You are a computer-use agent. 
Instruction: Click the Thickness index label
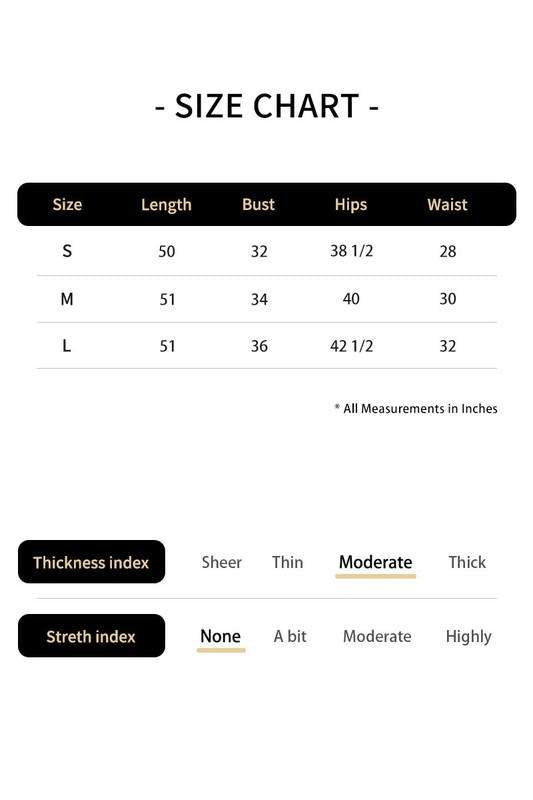pos(91,562)
